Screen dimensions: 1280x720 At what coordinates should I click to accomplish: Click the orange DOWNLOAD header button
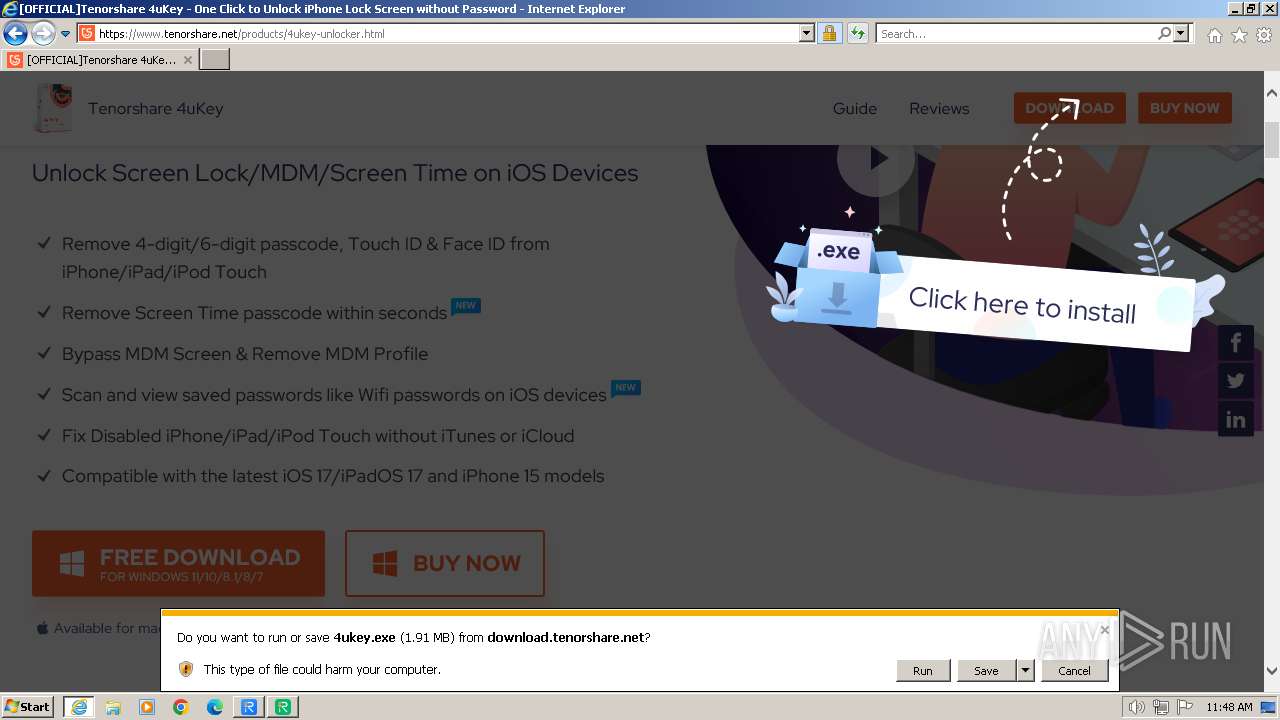point(1070,108)
